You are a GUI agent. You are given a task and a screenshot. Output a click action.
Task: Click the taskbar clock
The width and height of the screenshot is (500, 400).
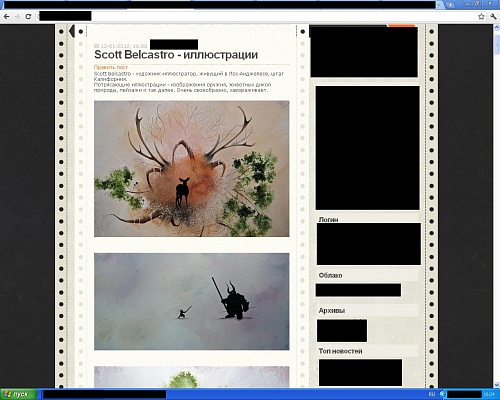(x=489, y=394)
